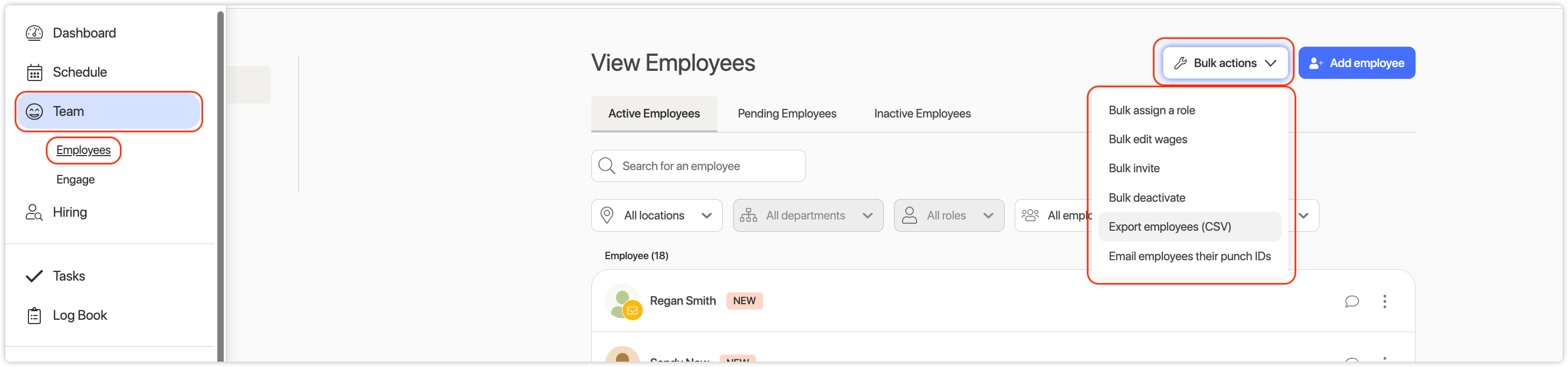This screenshot has width=1568, height=367.
Task: Choose Bulk edit wages from menu
Action: (x=1147, y=140)
